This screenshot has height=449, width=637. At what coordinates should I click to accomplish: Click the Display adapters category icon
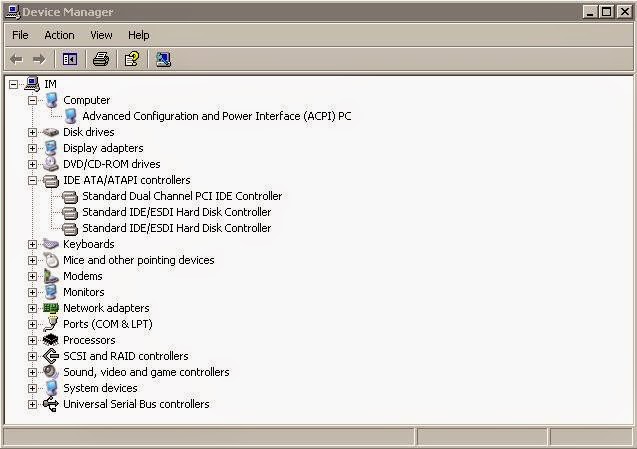(x=51, y=148)
